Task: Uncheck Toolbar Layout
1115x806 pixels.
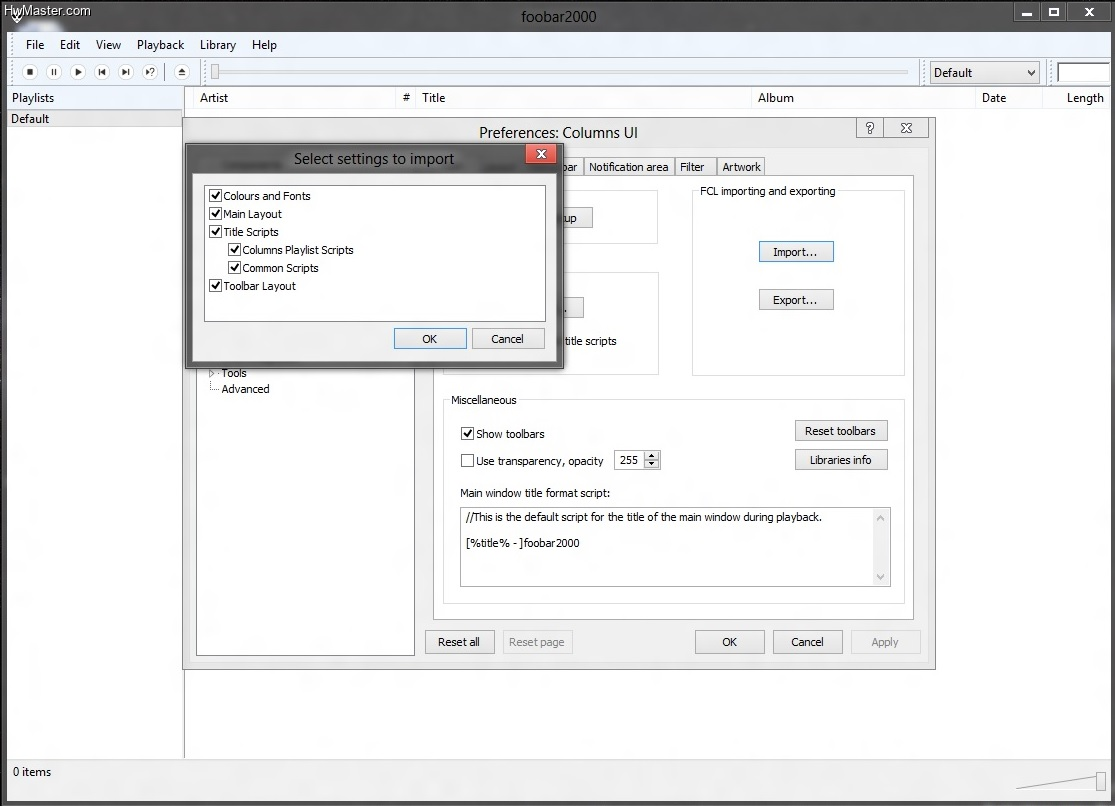Action: coord(215,285)
